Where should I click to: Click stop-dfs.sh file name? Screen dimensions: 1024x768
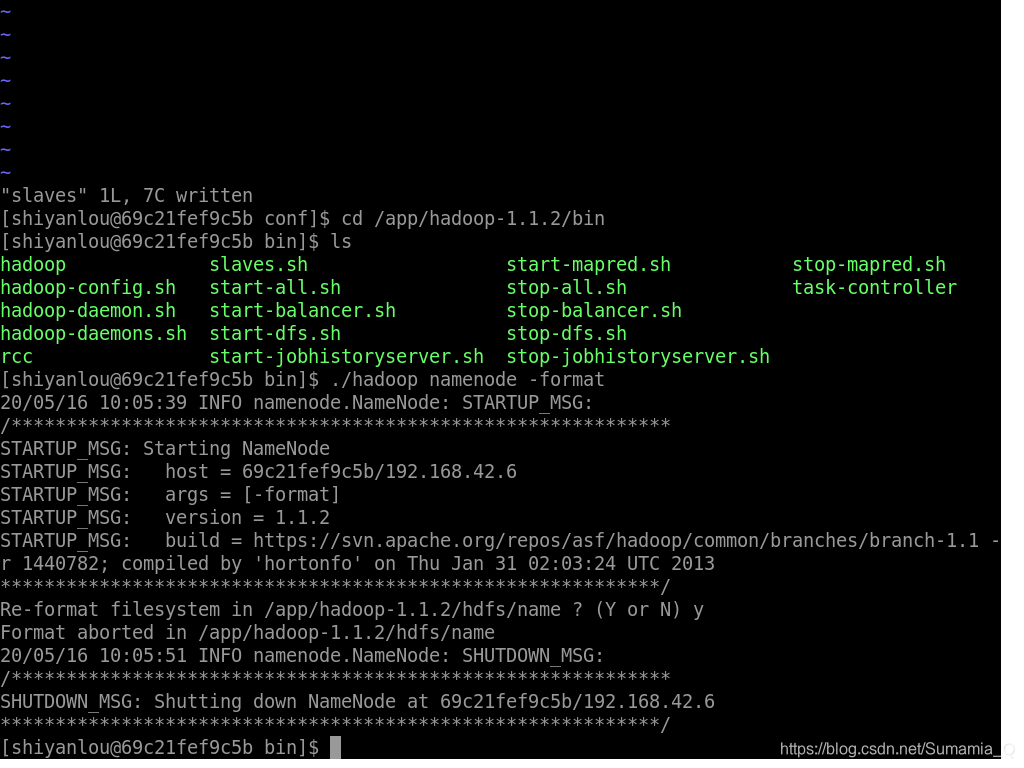(566, 334)
